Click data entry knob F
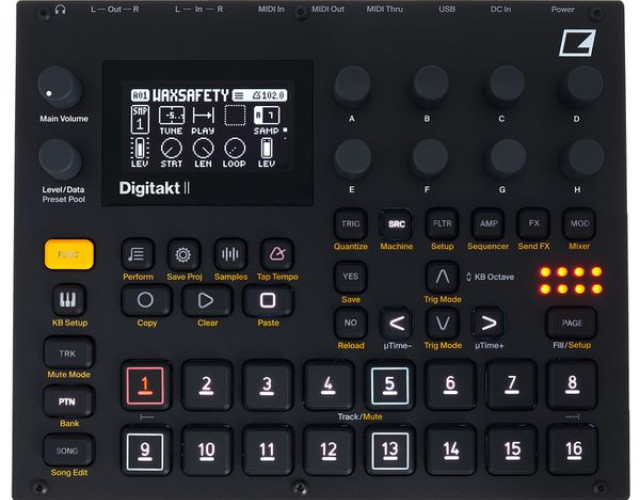Screen dimensions: 640x500 click(430, 159)
